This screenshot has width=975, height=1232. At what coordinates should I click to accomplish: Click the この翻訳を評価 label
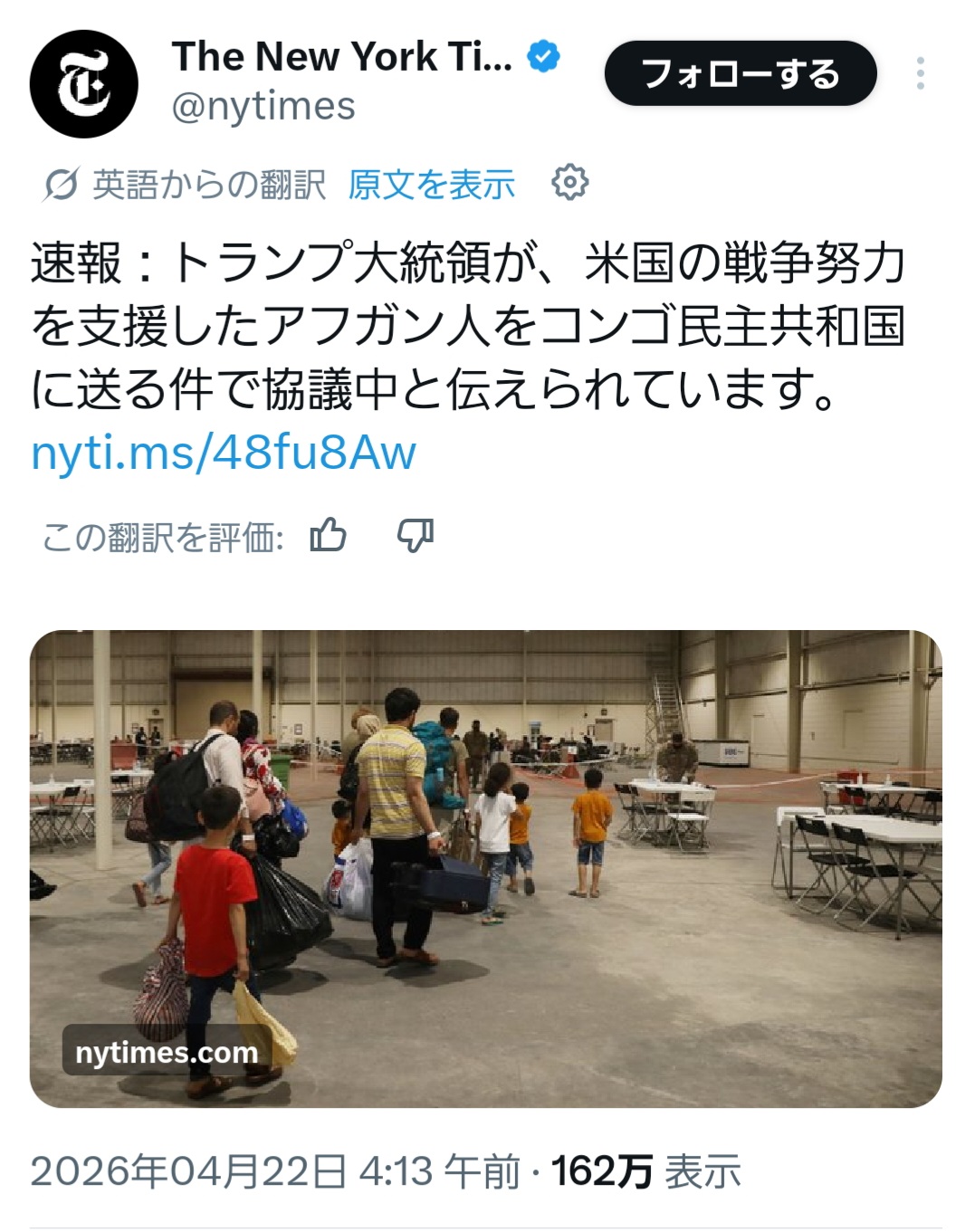(163, 537)
